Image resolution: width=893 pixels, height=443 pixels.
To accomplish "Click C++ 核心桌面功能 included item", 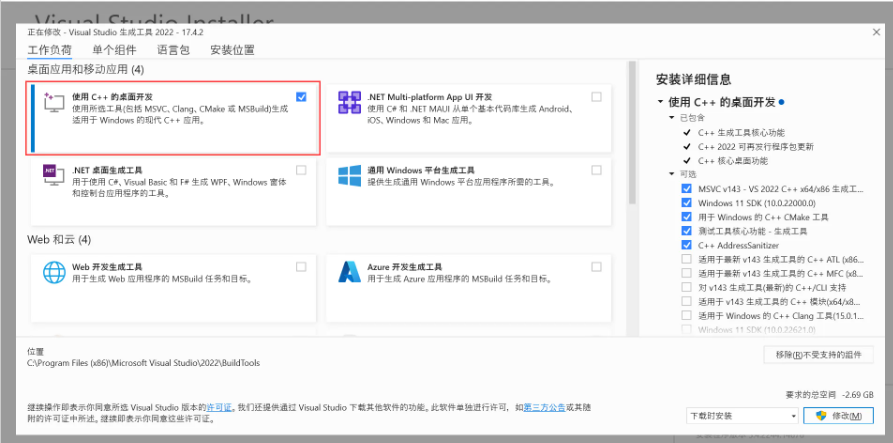I will [733, 161].
